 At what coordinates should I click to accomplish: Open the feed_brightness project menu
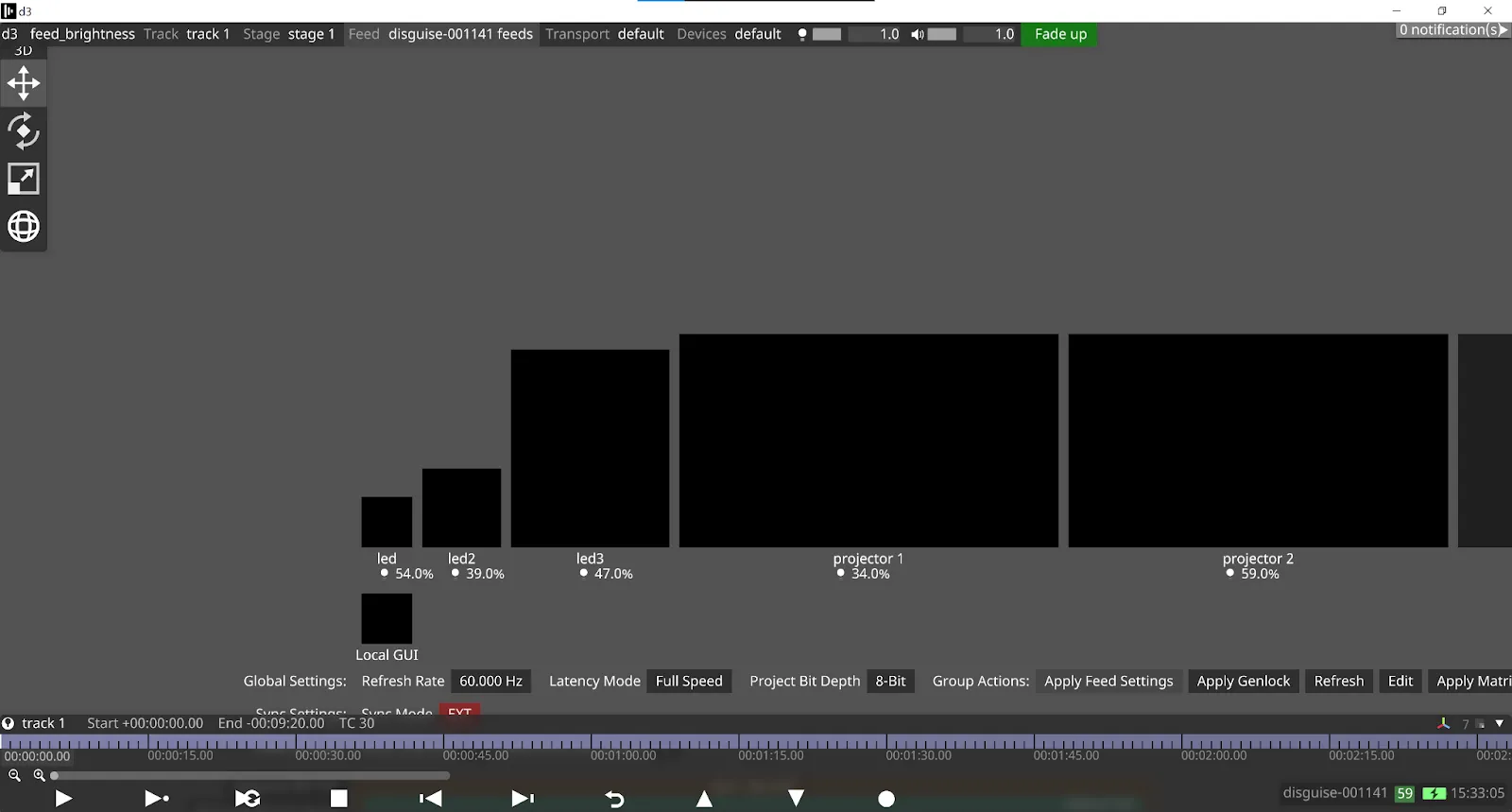coord(82,34)
